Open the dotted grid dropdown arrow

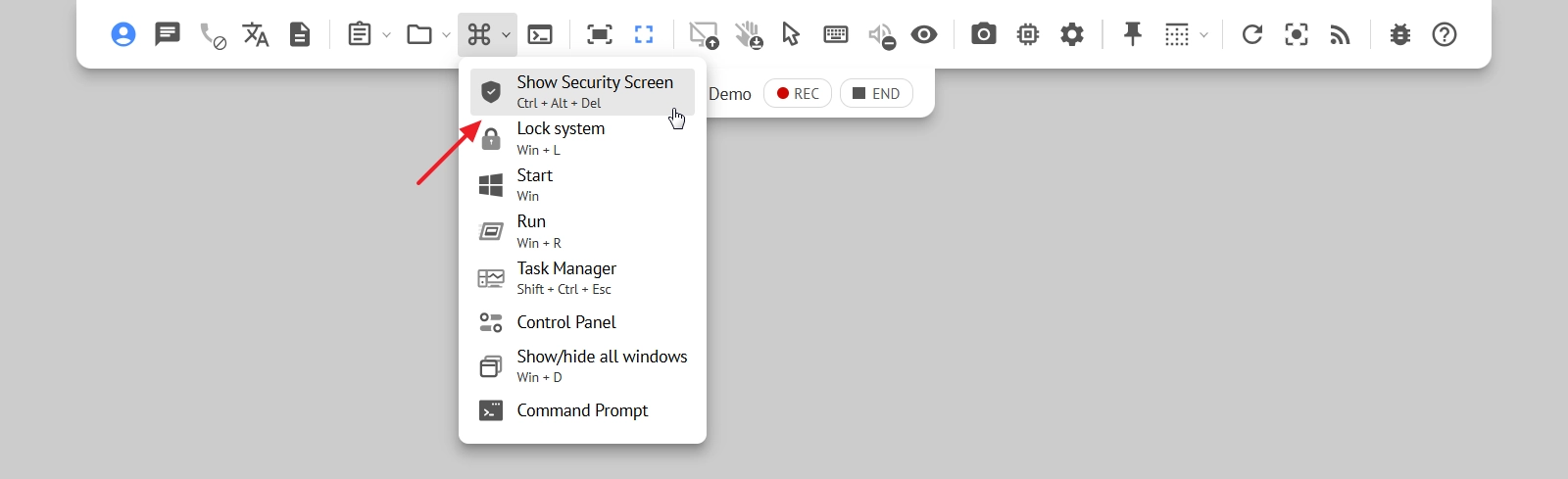click(1204, 35)
